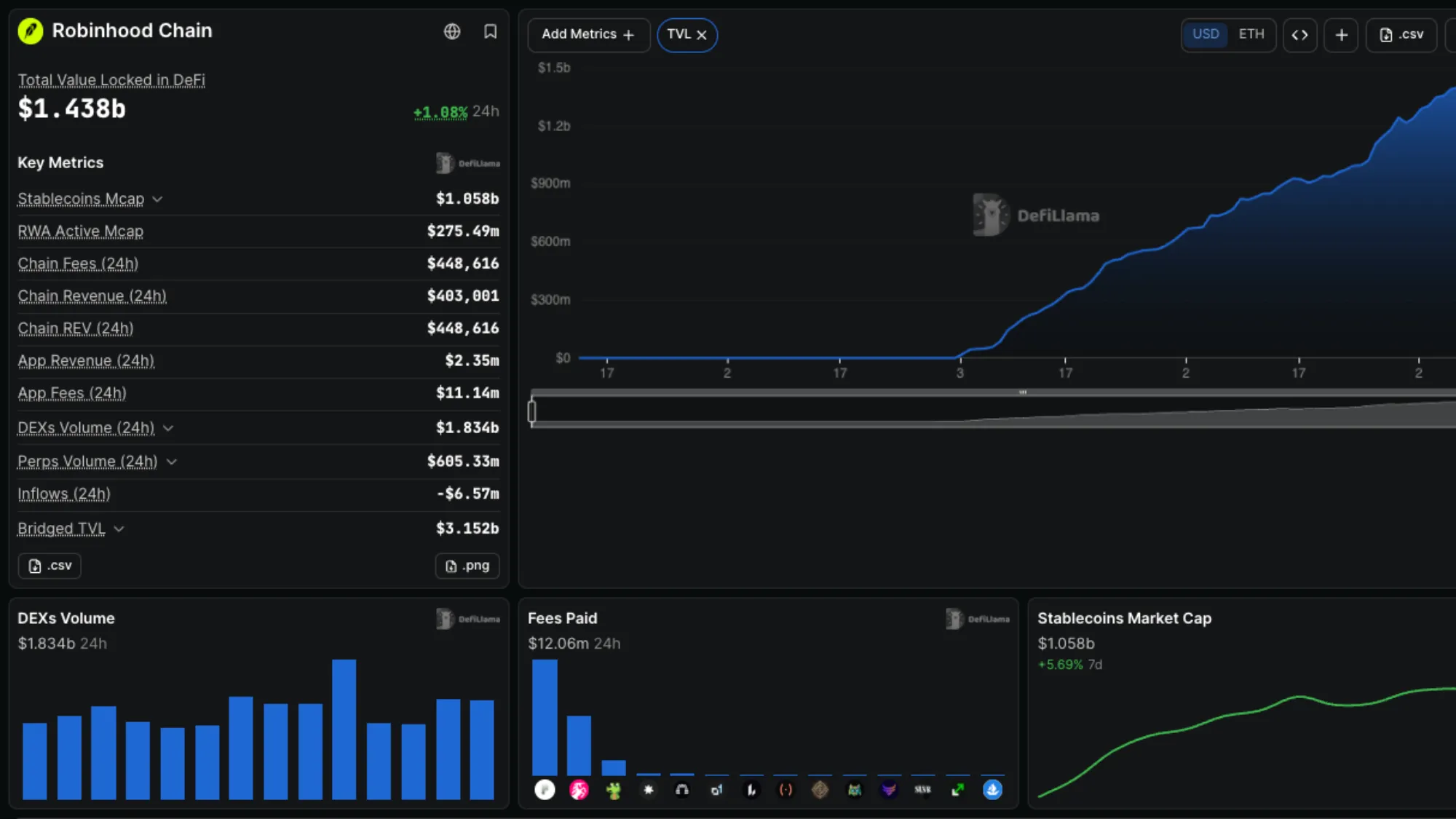This screenshot has width=1456, height=819.
Task: Click the $12.06m 24h fees figure
Action: (x=574, y=644)
